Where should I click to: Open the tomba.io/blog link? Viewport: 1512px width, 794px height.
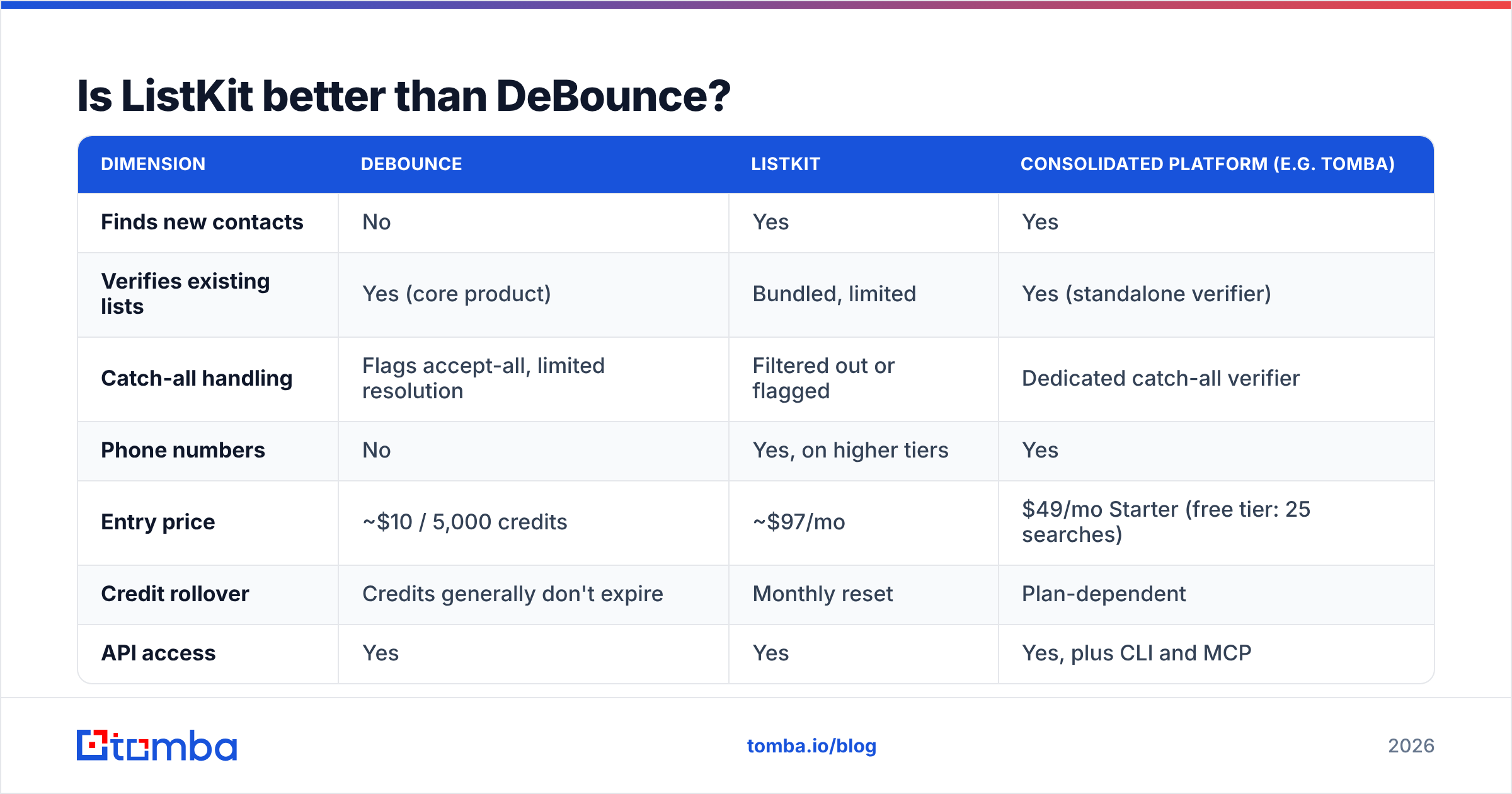click(x=811, y=746)
